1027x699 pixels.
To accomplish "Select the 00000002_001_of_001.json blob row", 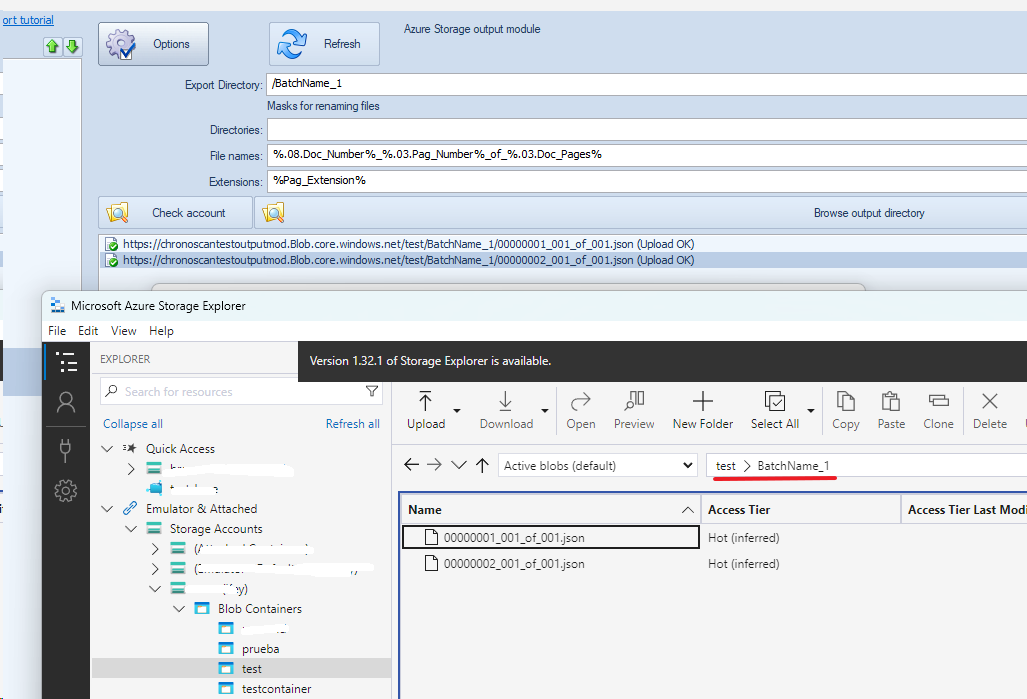I will (514, 564).
